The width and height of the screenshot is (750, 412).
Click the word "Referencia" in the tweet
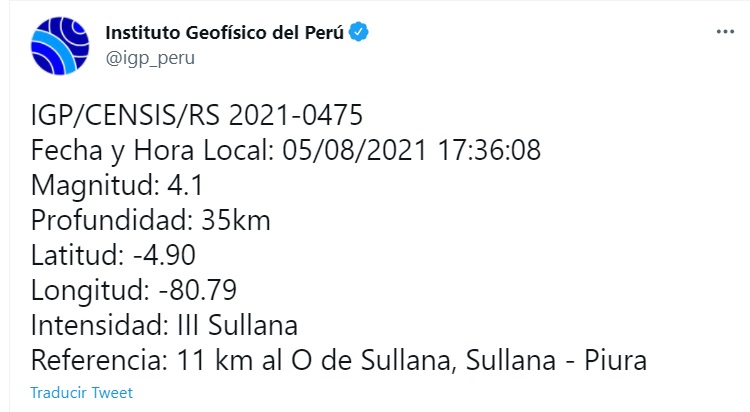click(x=96, y=360)
